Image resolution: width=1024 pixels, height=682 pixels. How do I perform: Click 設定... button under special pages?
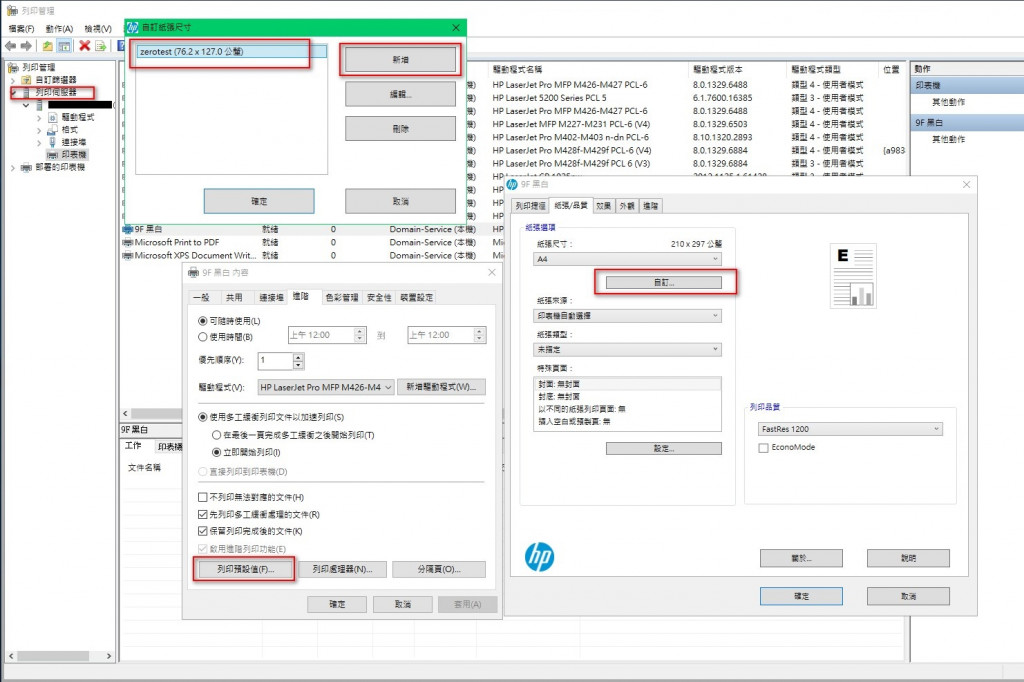click(x=664, y=448)
